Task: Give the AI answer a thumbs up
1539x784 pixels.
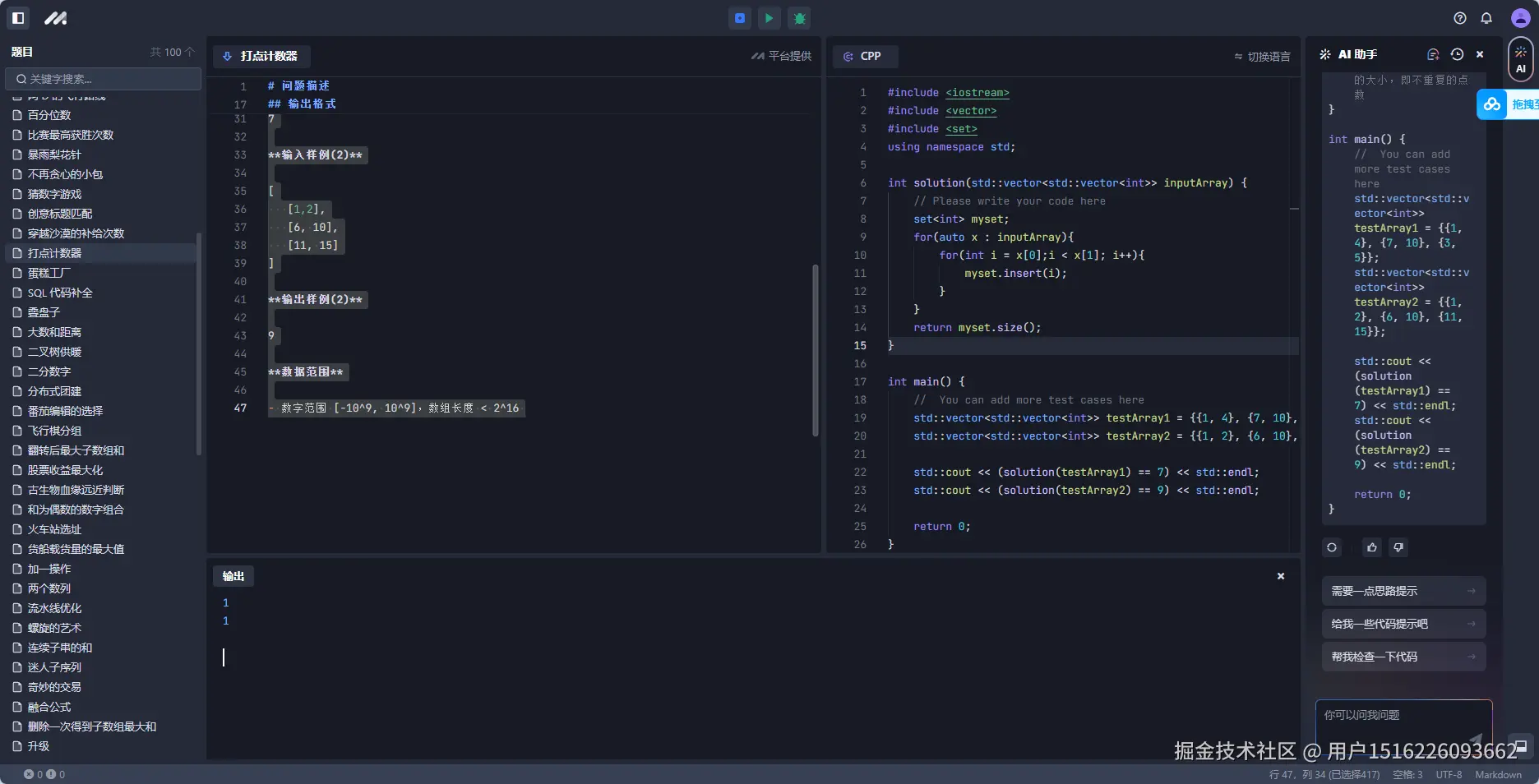Action: tap(1372, 547)
